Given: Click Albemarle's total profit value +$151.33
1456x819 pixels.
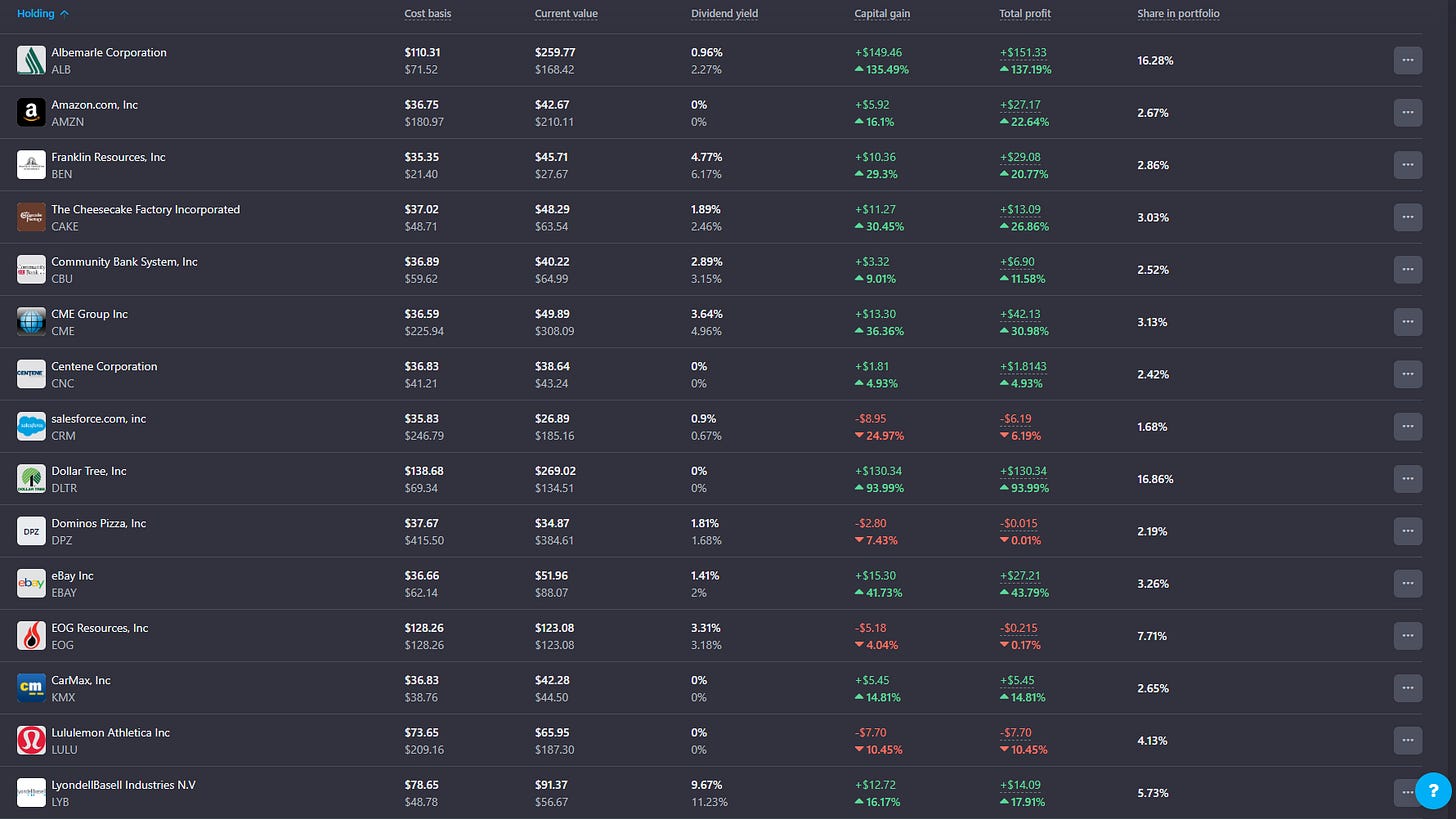Looking at the screenshot, I should [1023, 52].
